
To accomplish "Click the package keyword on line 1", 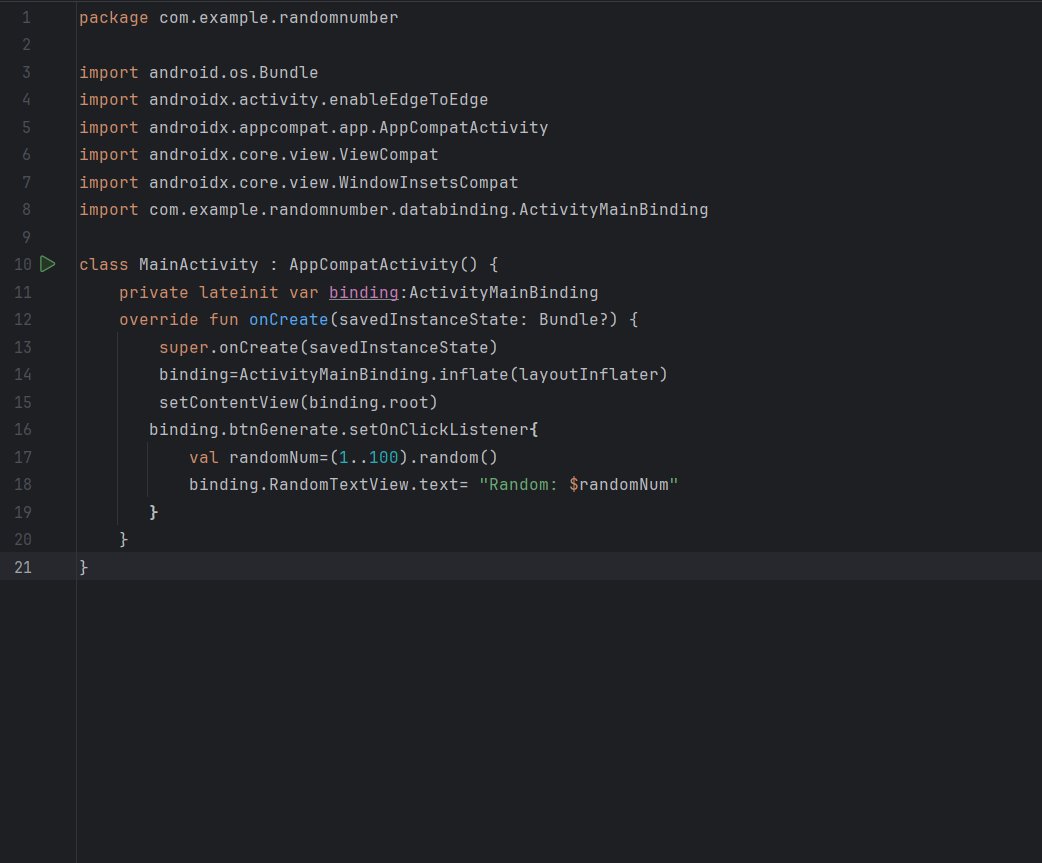I will point(114,18).
